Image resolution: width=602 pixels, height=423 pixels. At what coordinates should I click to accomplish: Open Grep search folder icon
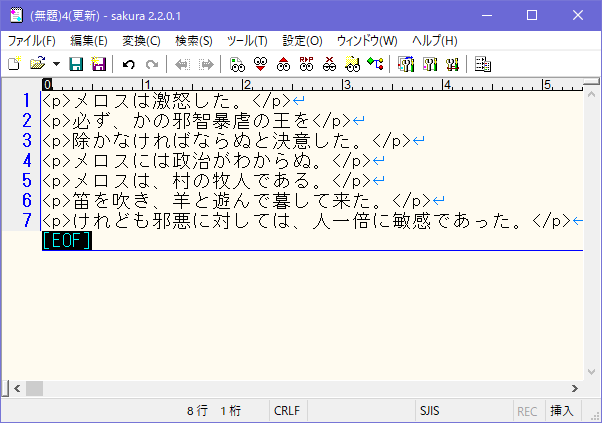pos(352,64)
